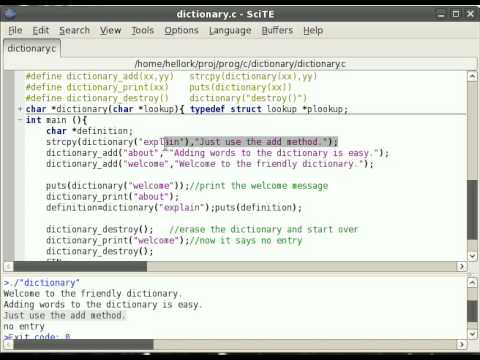Click output line 'Welcome to the friendly dictionary.'
The width and height of the screenshot is (480, 360).
coord(93,294)
